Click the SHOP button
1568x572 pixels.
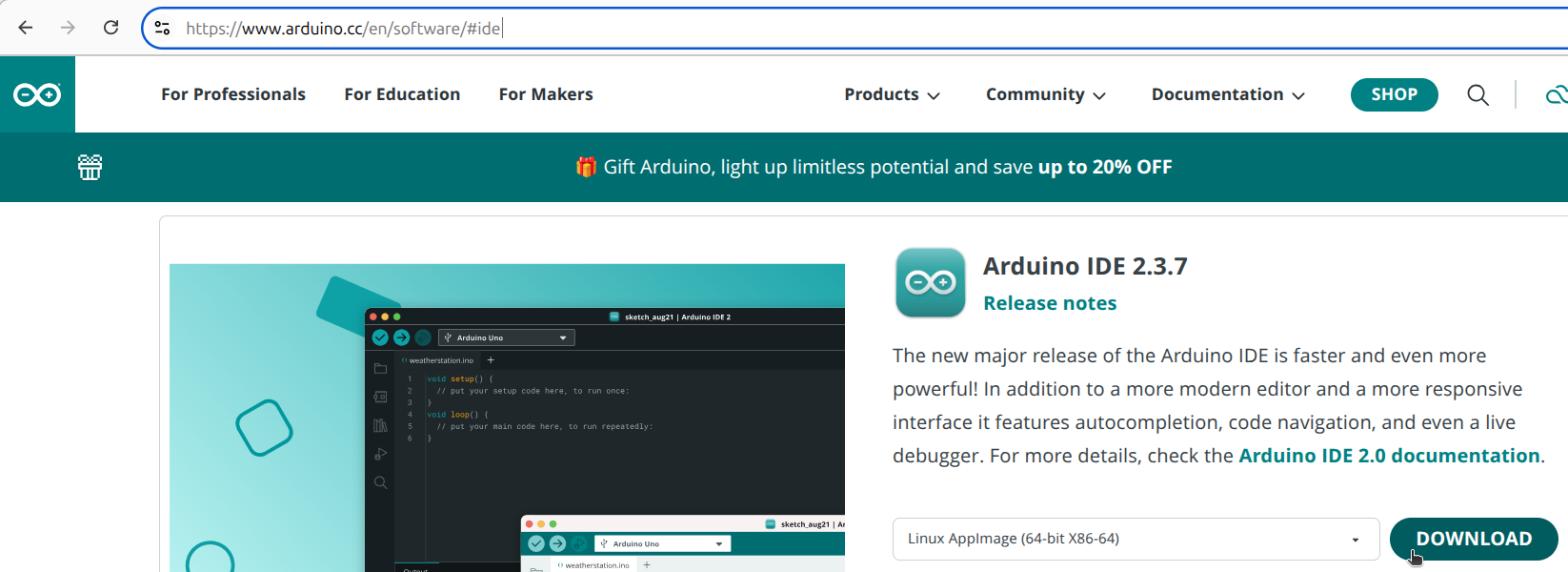click(1394, 94)
